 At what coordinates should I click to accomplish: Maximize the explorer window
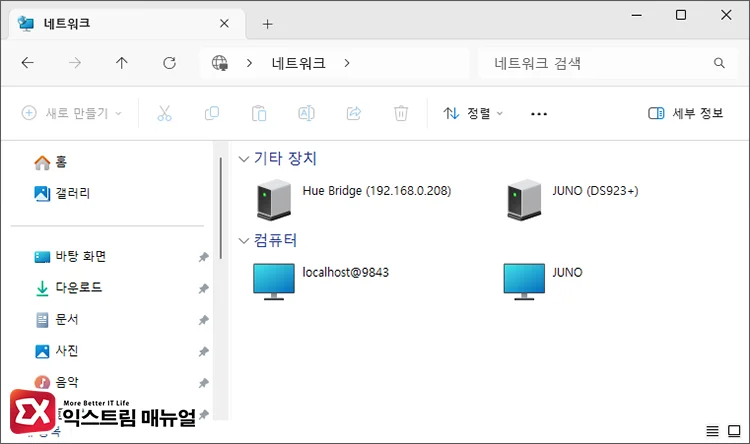(x=681, y=15)
